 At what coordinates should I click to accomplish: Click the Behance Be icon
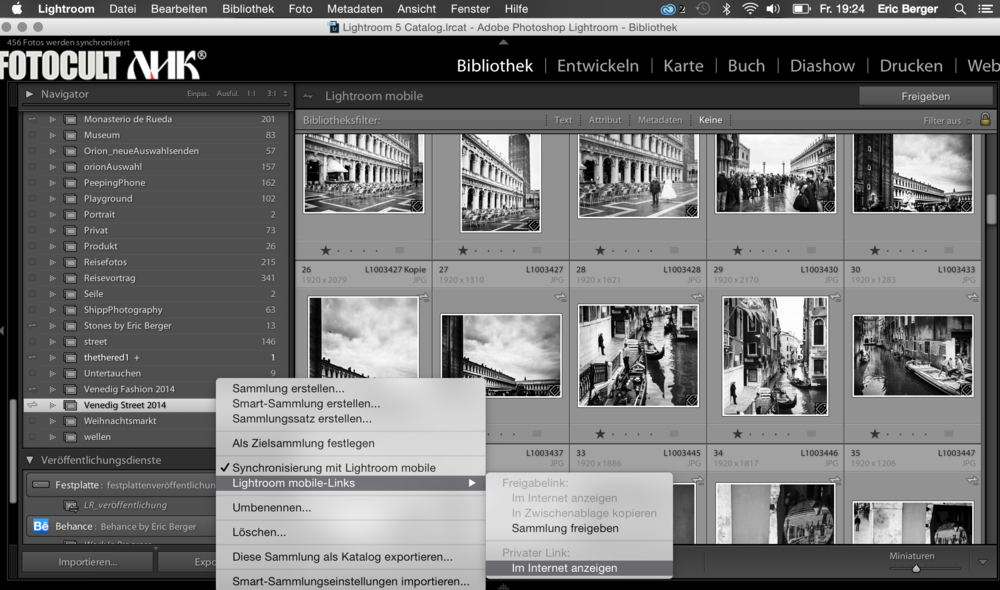coord(41,526)
